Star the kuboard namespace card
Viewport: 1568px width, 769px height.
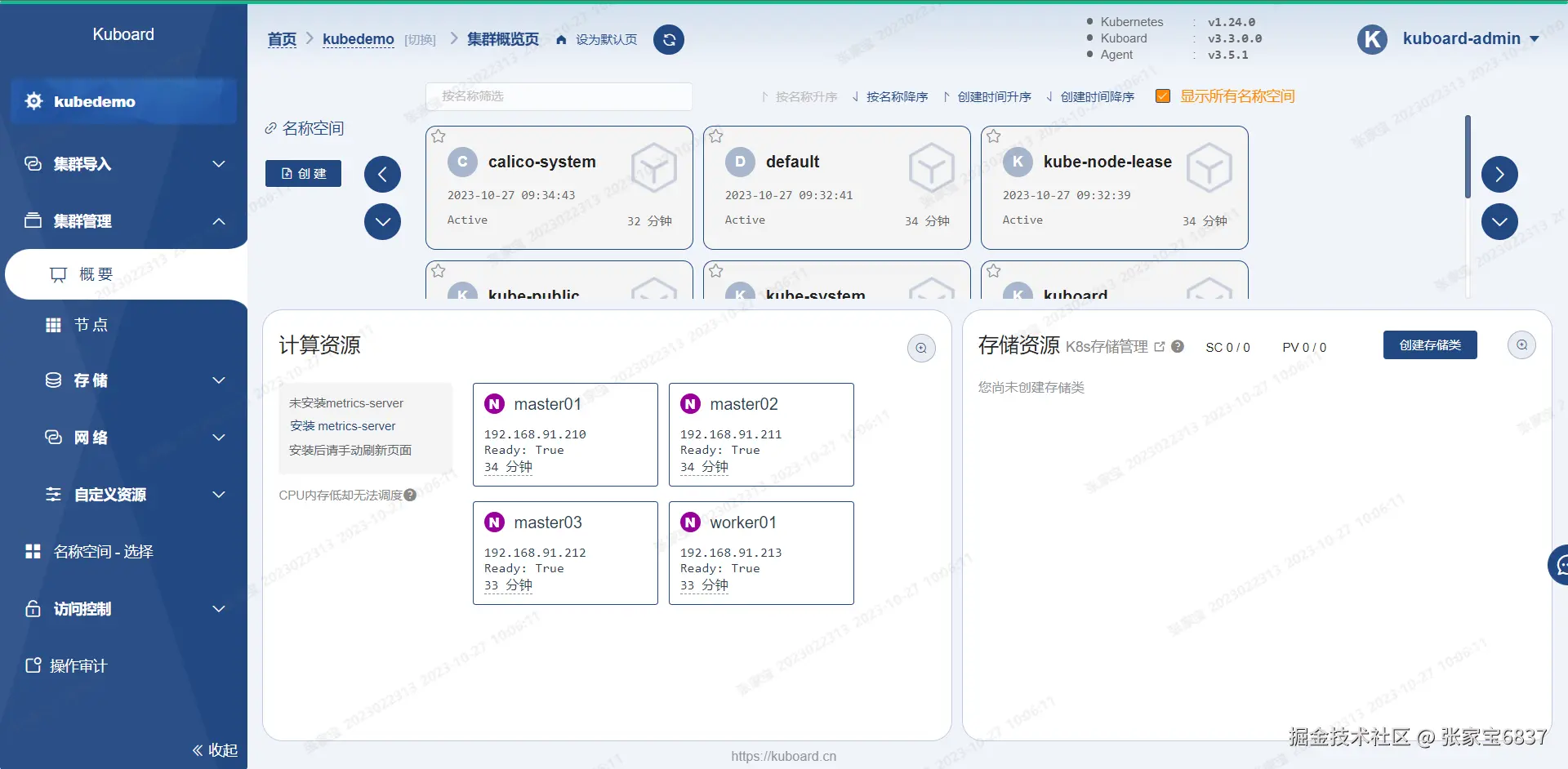click(x=994, y=271)
